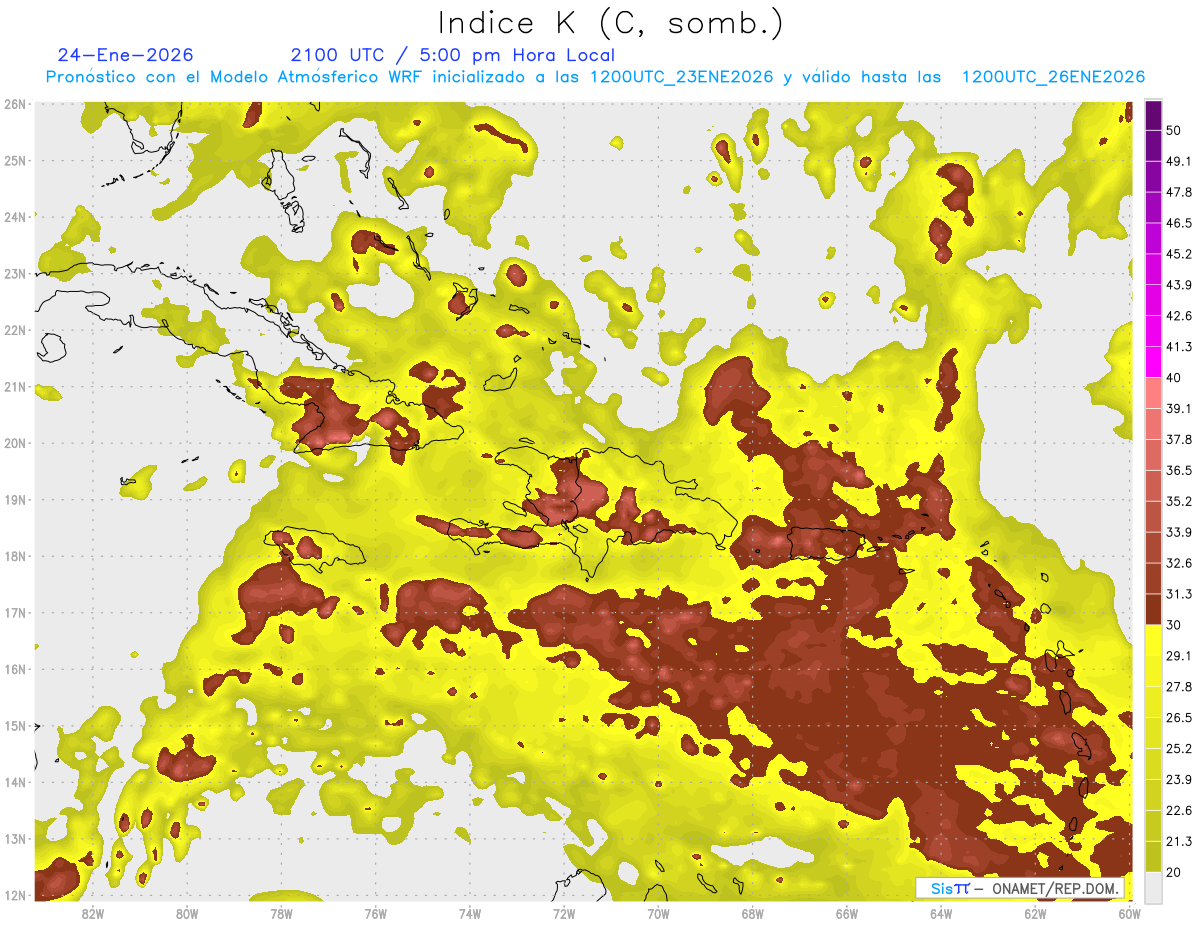Click the color bar value '32.6'

tap(1178, 563)
